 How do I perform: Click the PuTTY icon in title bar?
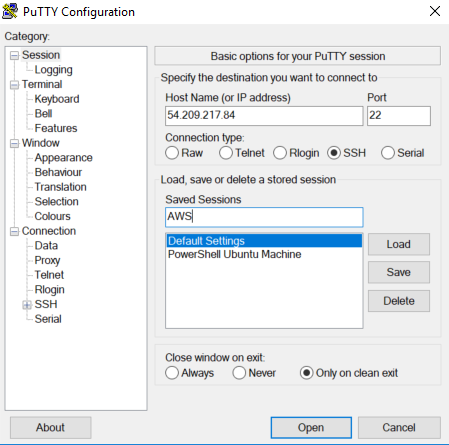[x=10, y=11]
